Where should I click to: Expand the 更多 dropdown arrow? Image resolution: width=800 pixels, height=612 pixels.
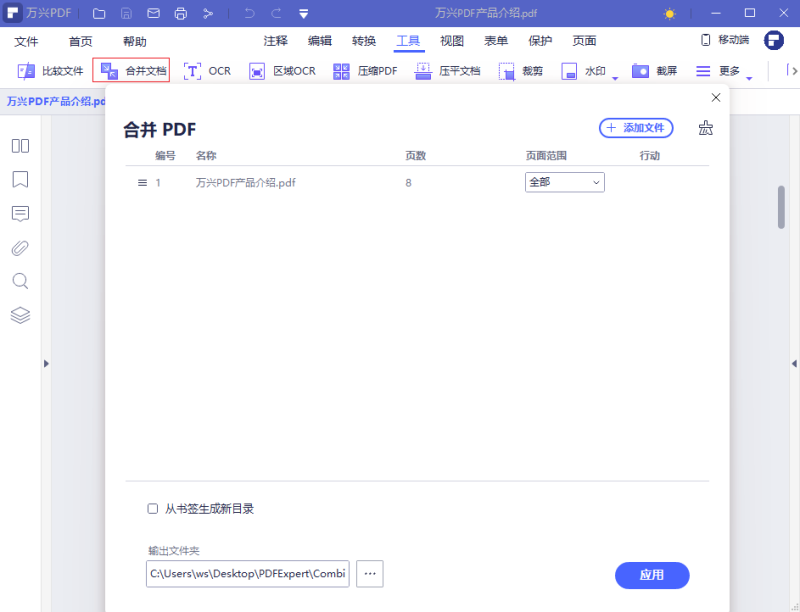(749, 78)
